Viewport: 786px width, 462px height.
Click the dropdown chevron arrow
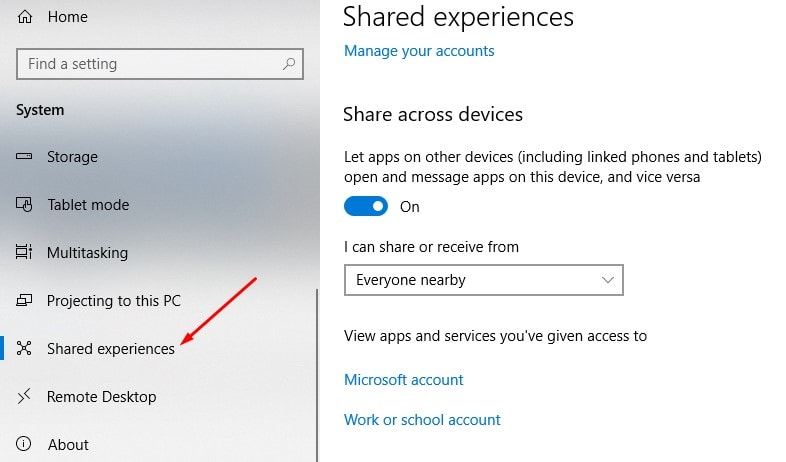pyautogui.click(x=608, y=280)
